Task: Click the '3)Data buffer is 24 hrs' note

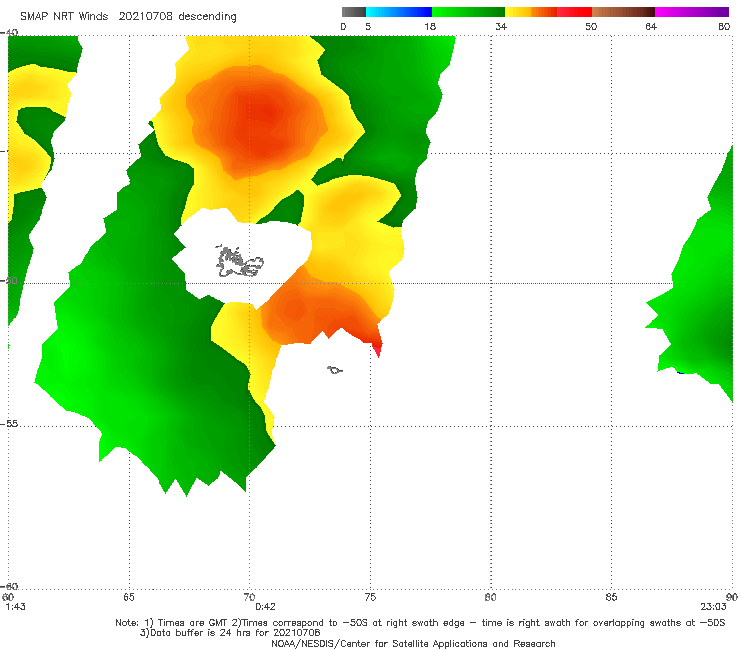Action: click(x=230, y=633)
